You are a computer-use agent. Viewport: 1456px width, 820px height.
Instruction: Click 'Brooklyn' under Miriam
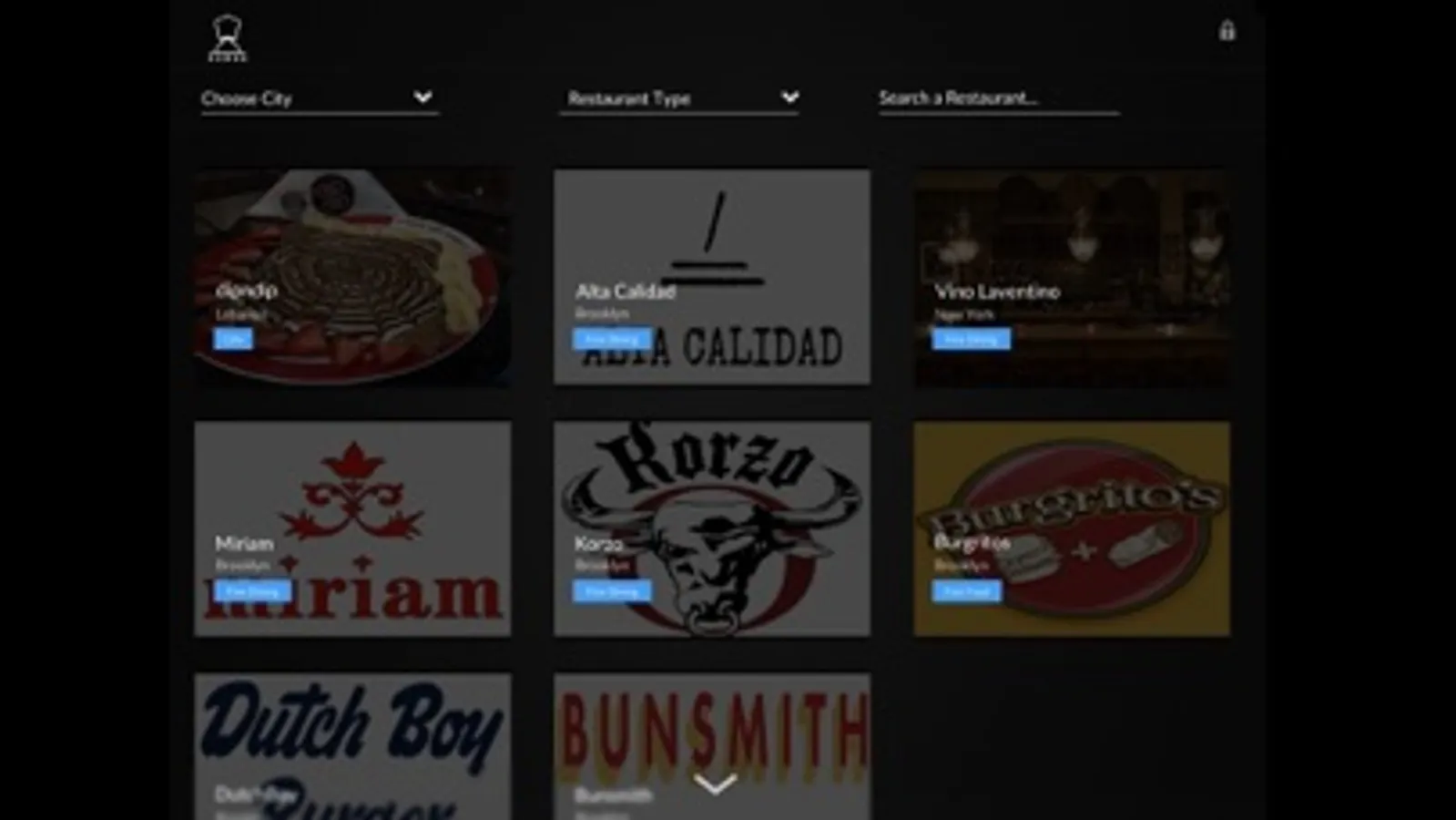242,566
